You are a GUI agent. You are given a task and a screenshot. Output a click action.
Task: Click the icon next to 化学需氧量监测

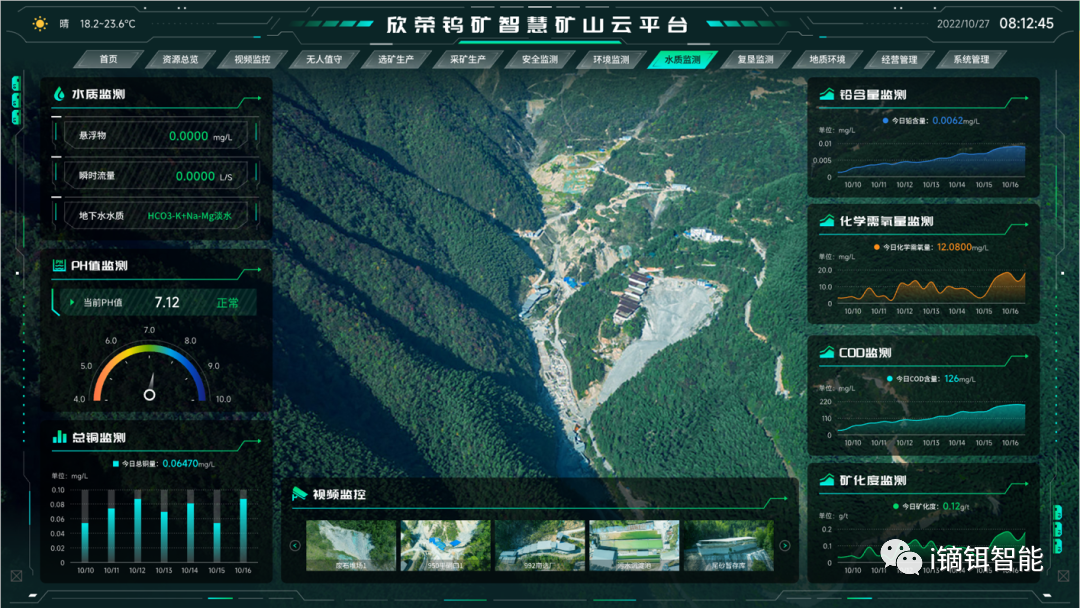[827, 222]
